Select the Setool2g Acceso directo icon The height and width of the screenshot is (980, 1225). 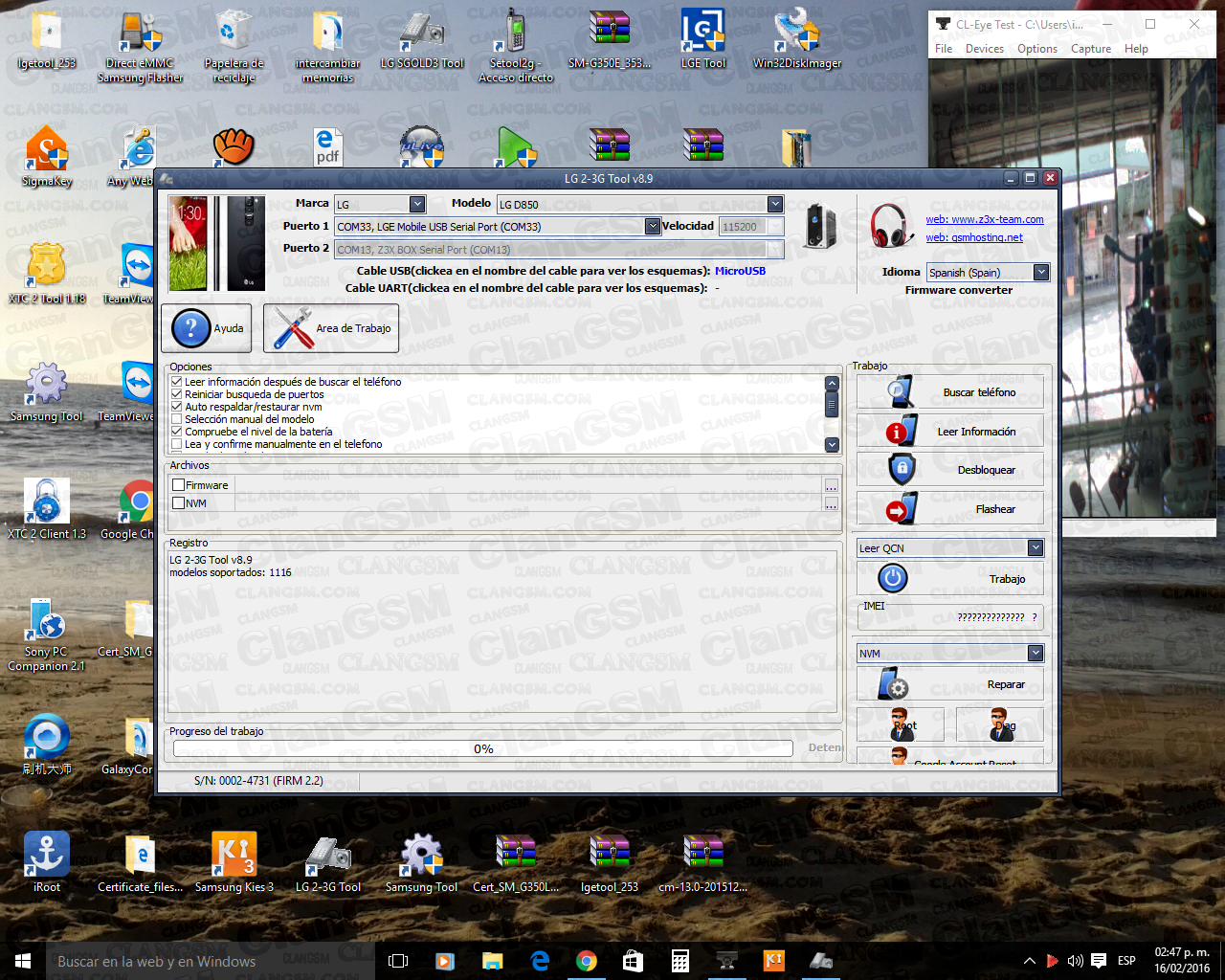click(x=516, y=46)
